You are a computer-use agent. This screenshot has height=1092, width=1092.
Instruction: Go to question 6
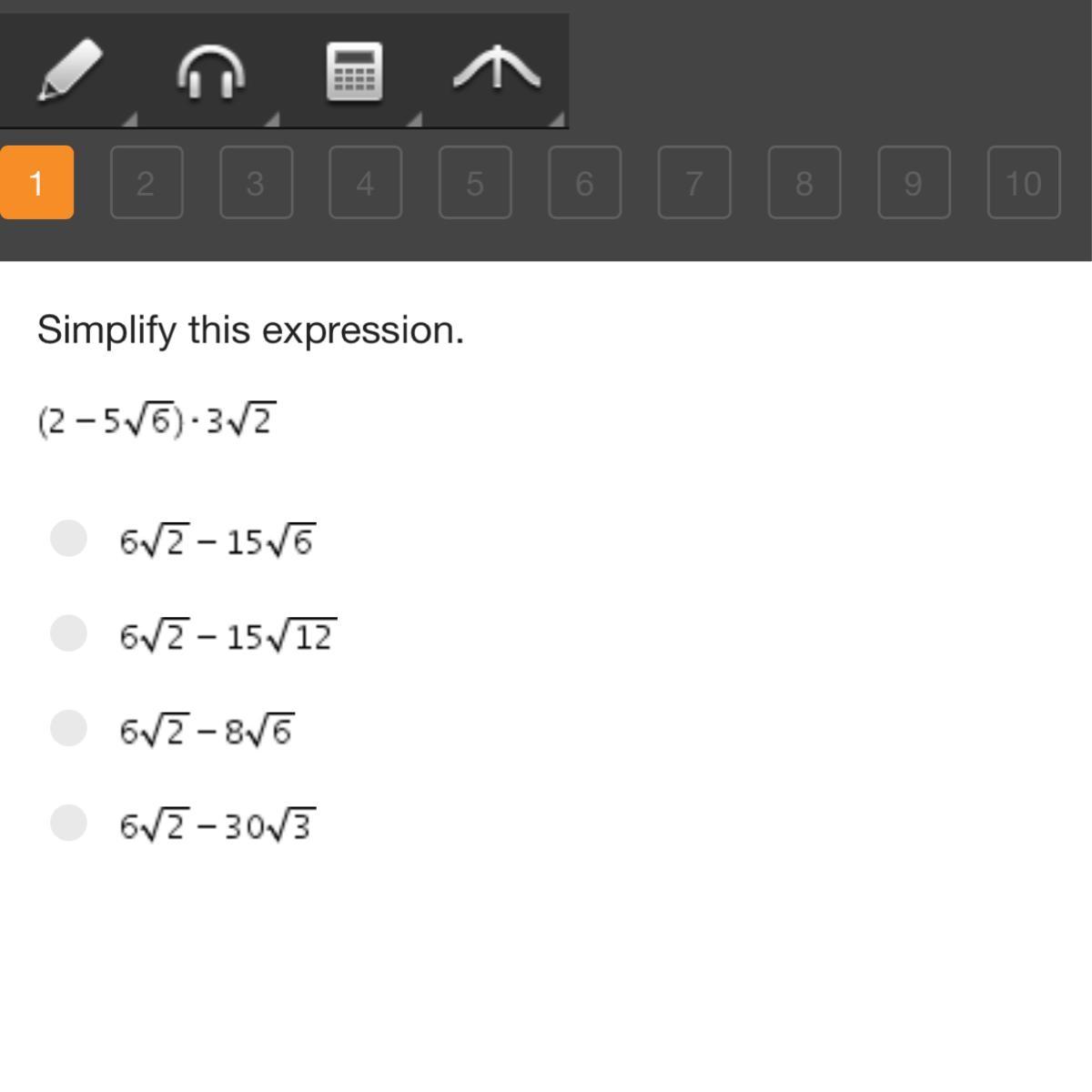pyautogui.click(x=584, y=183)
